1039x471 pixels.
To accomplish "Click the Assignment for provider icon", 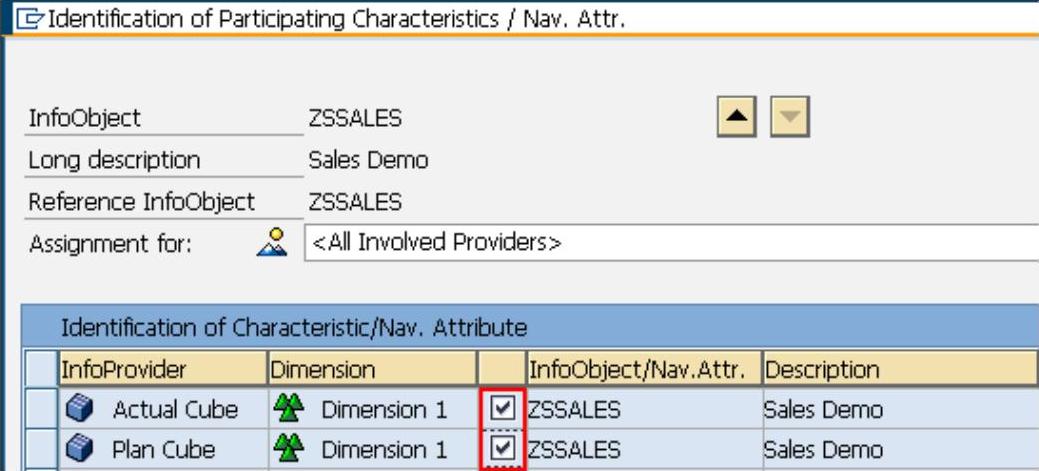I will click(x=271, y=242).
